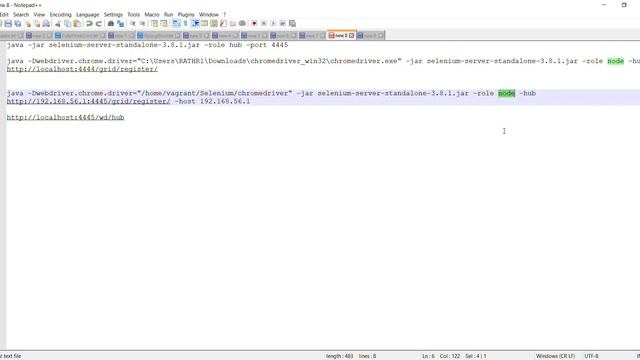
Task: Show the Document Map panel icon
Action: point(213,24)
